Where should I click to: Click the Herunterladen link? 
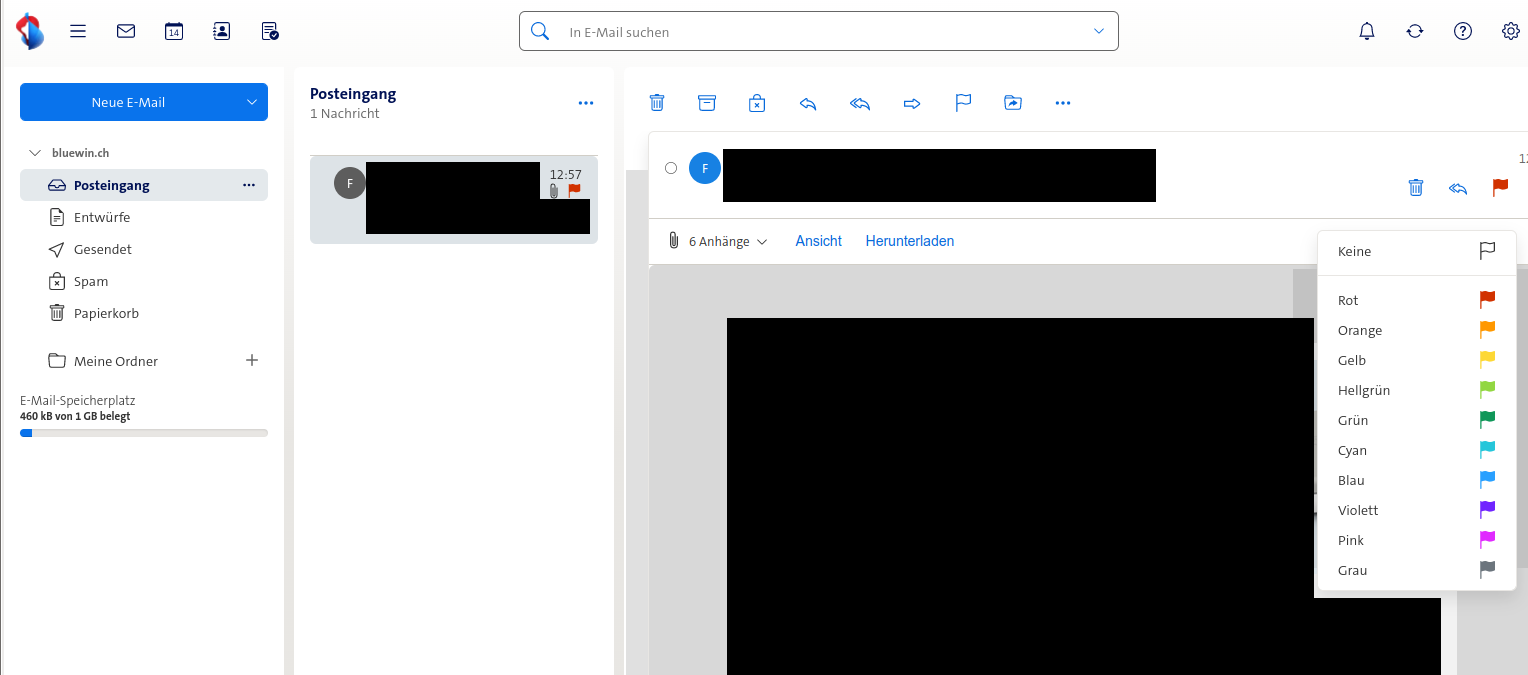(909, 241)
